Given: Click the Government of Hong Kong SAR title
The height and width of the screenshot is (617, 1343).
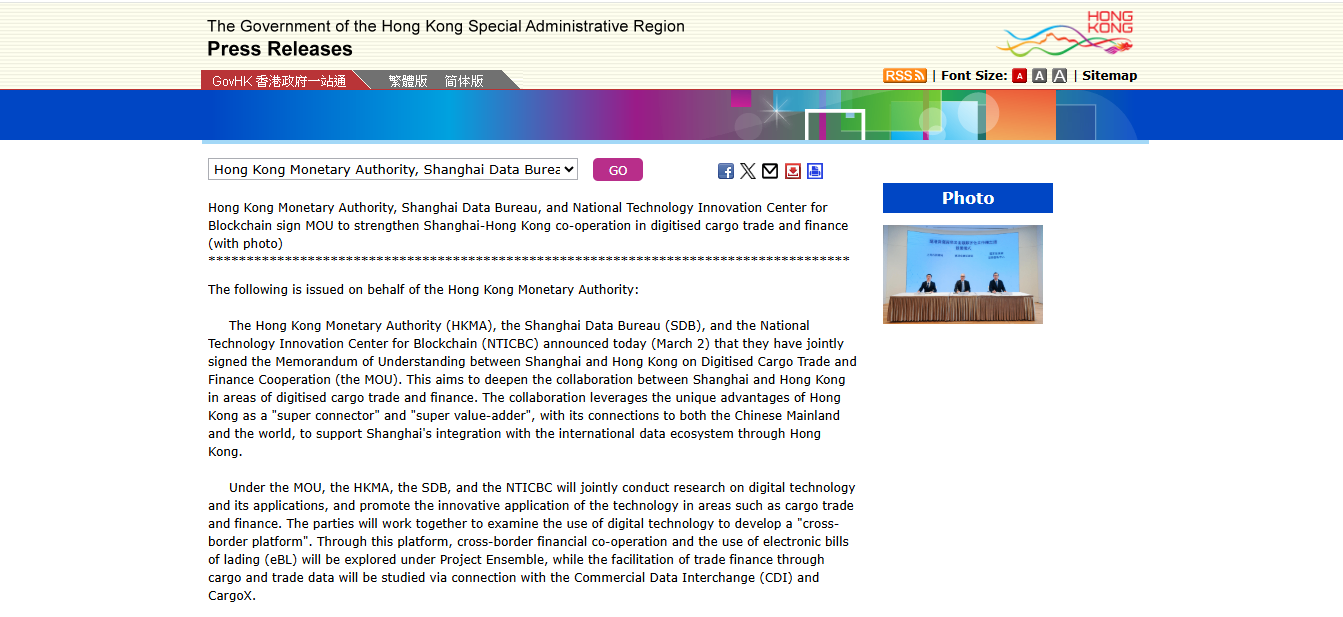Looking at the screenshot, I should click(x=446, y=26).
